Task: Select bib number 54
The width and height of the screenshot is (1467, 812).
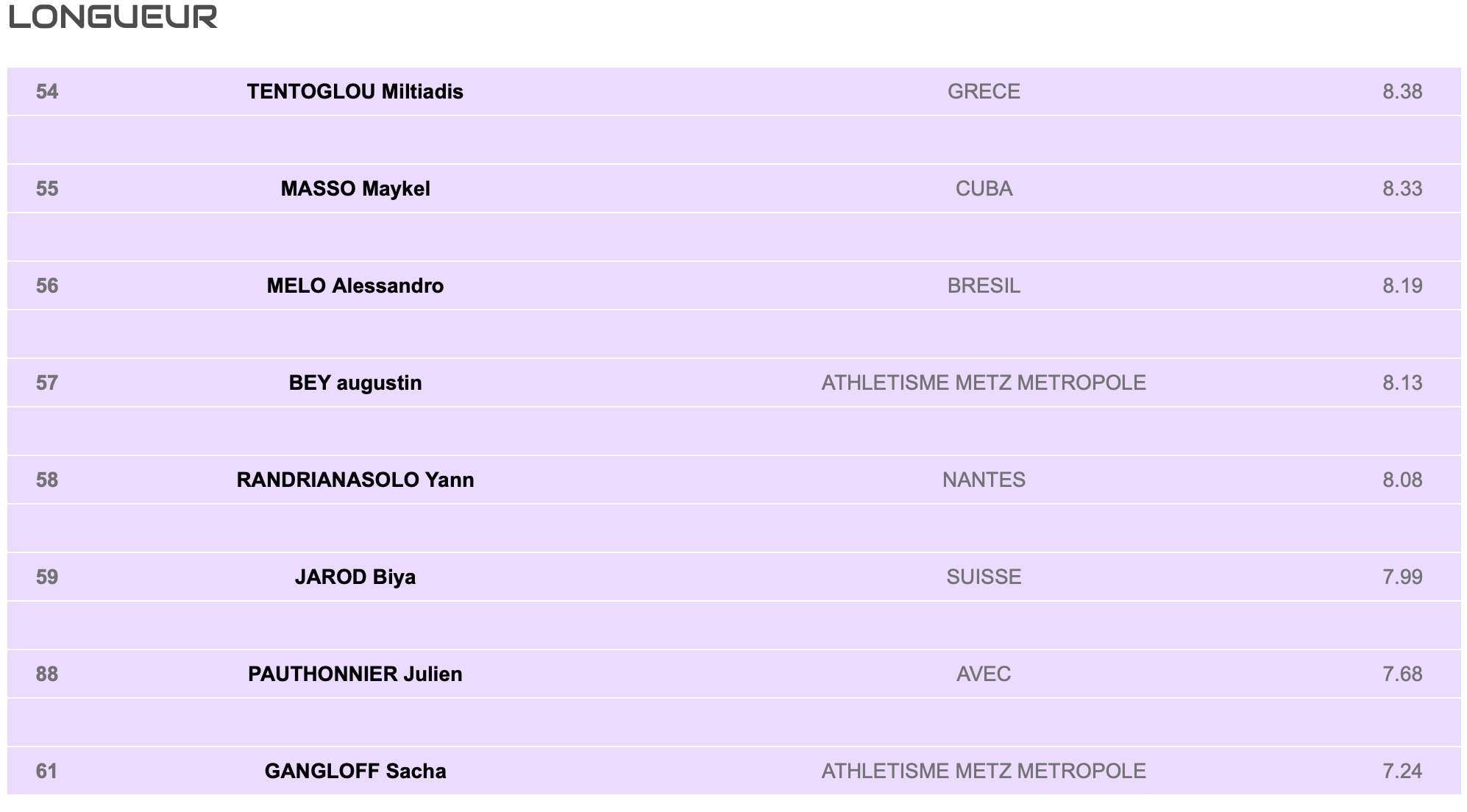Action: [47, 92]
